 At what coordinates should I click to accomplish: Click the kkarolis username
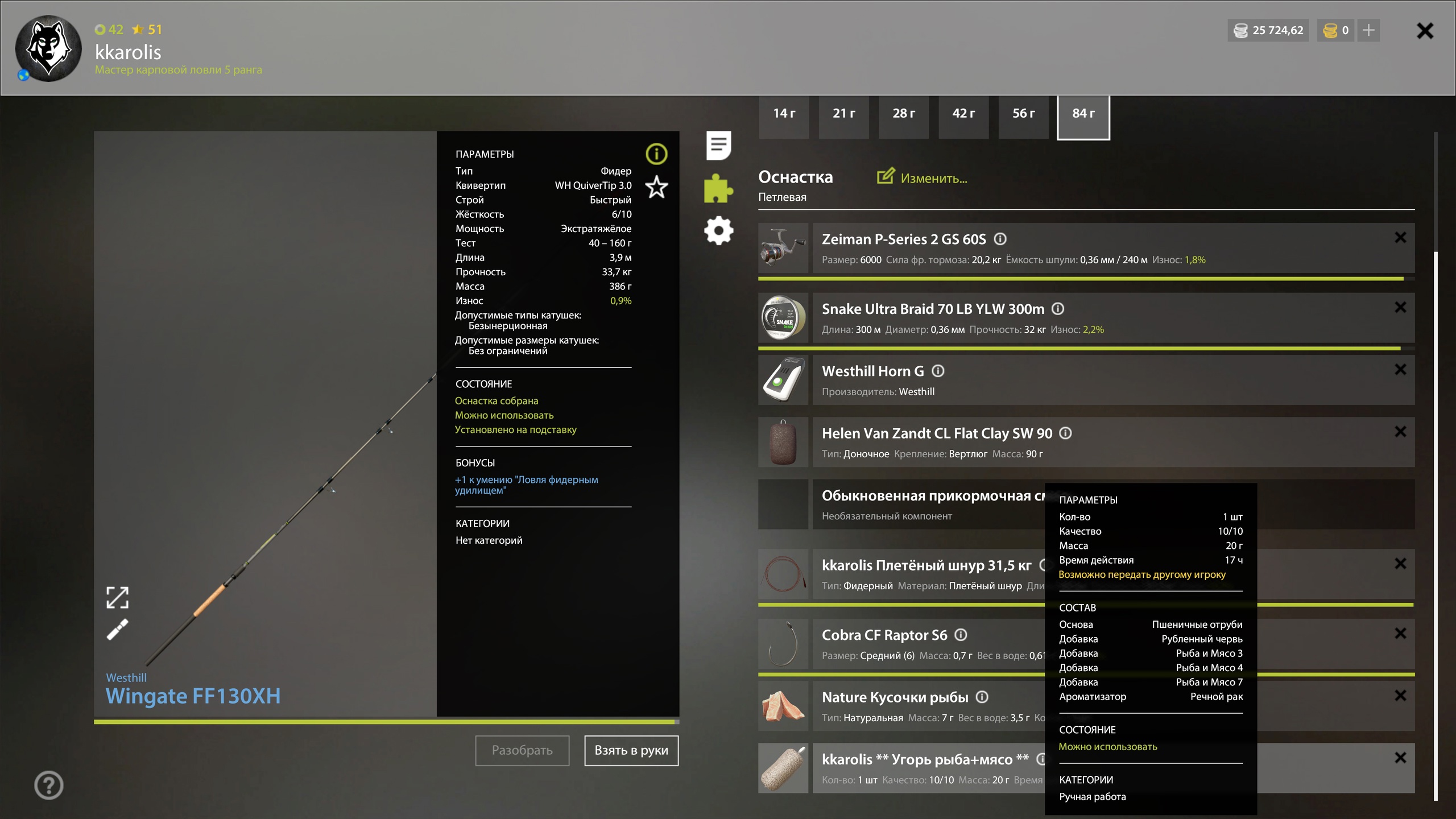click(x=128, y=52)
